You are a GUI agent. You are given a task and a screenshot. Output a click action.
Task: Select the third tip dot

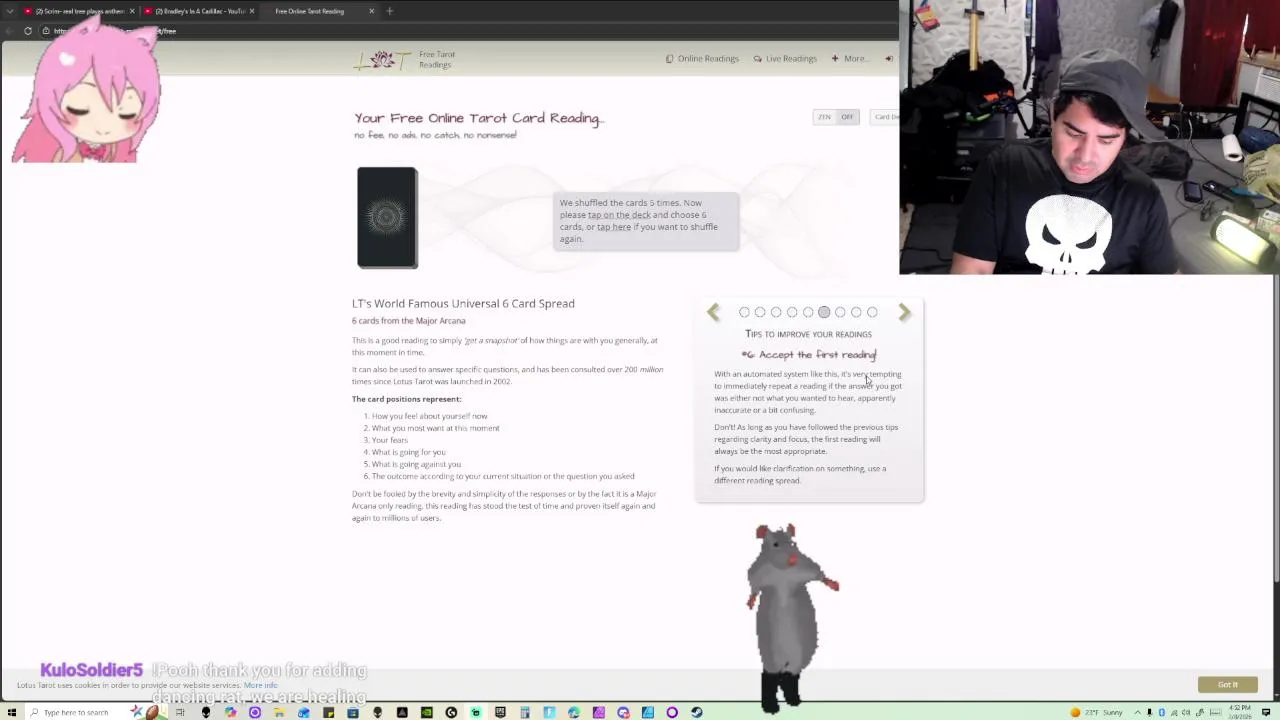pyautogui.click(x=776, y=312)
